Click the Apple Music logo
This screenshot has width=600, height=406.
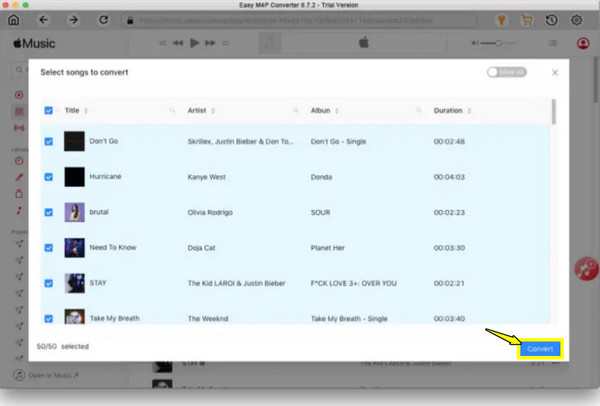[34, 44]
